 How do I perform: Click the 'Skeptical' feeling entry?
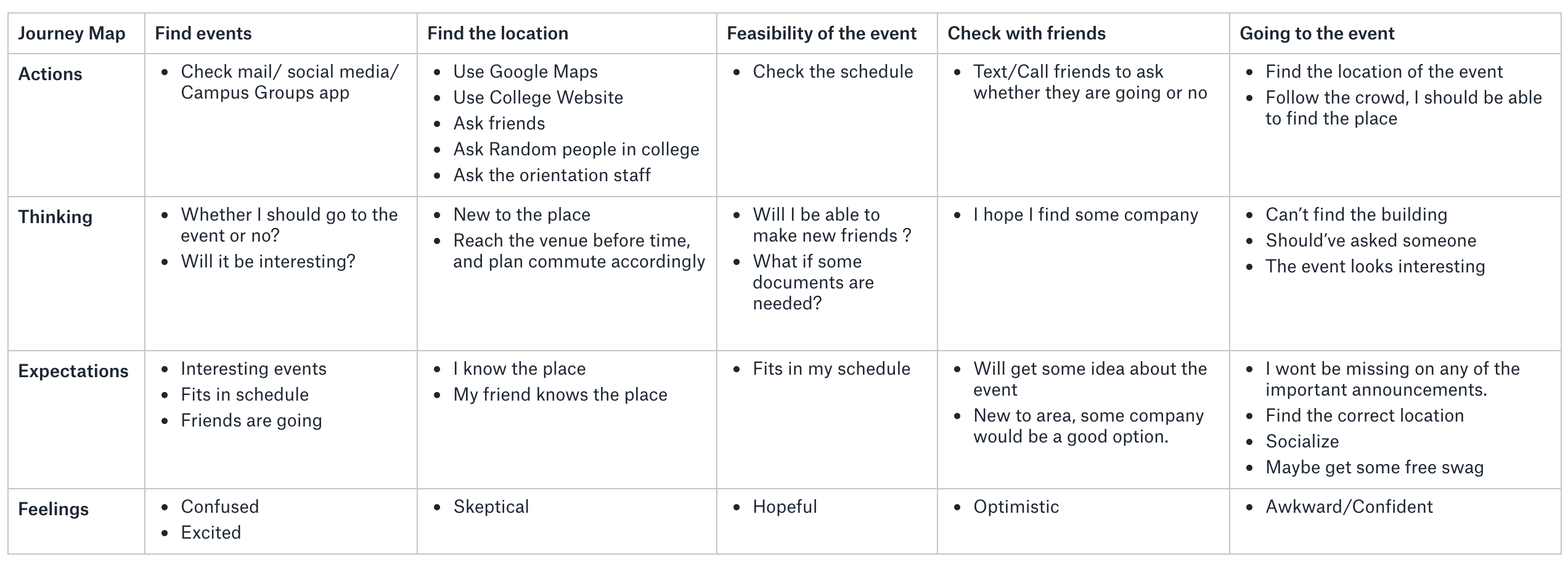[491, 507]
